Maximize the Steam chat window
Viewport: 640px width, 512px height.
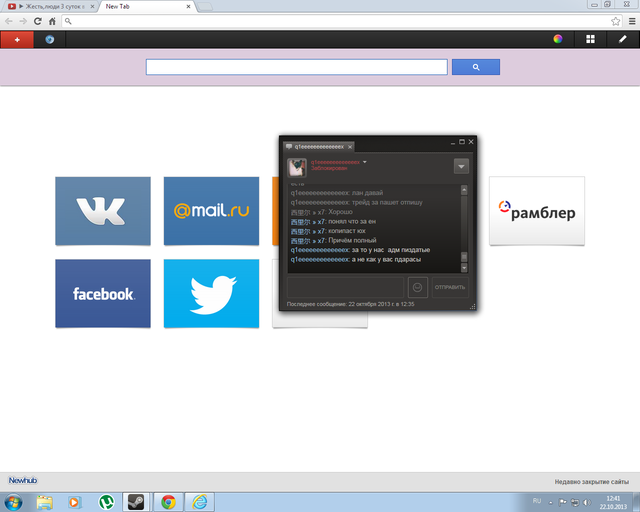(462, 142)
